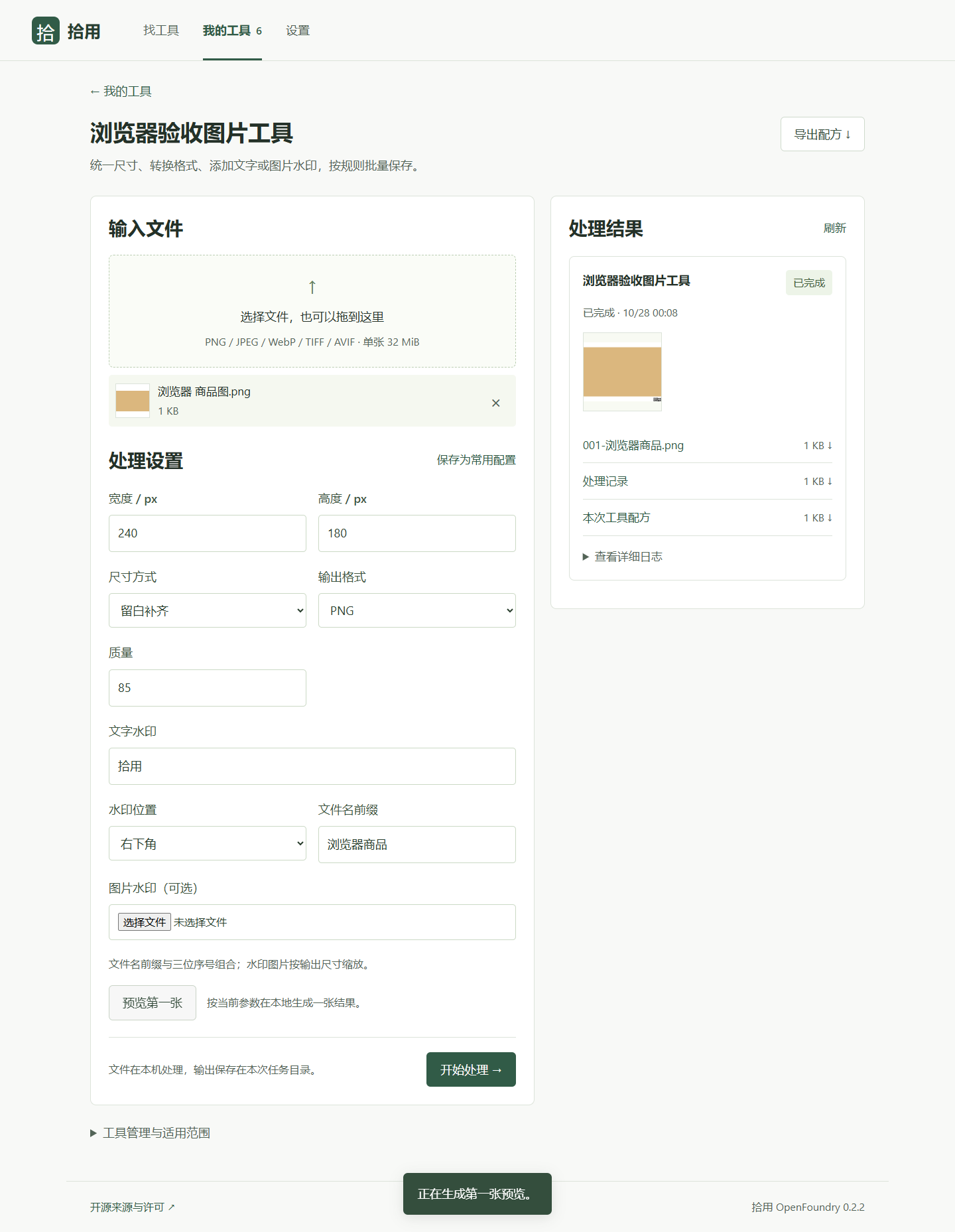The height and width of the screenshot is (1232, 955).
Task: Click the 导出配方 button
Action: [x=822, y=134]
